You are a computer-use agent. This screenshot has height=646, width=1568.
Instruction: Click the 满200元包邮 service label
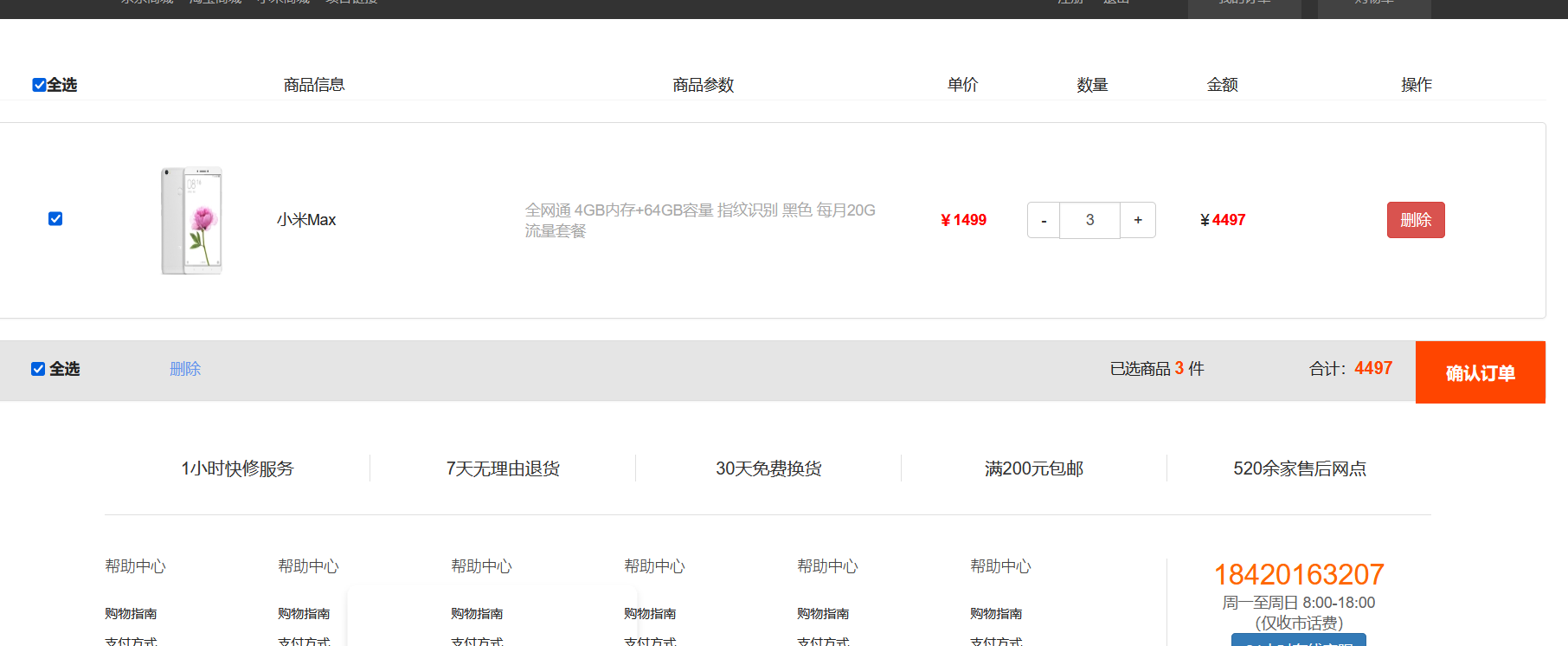1034,468
